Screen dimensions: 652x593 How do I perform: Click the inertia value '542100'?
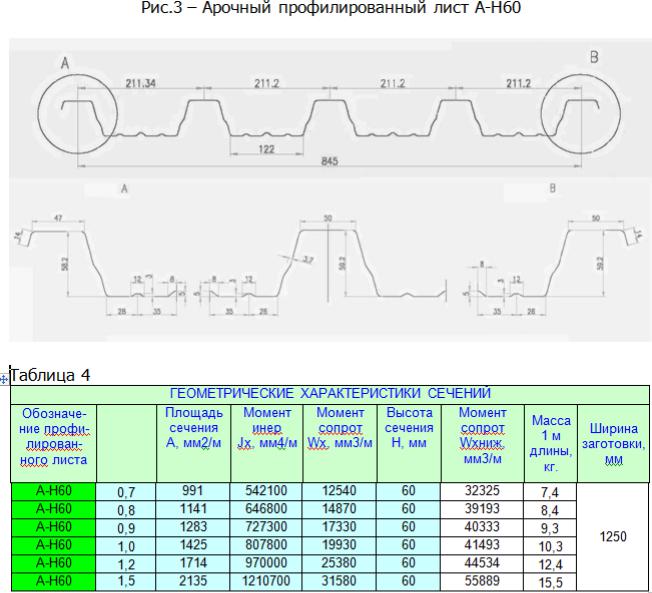click(266, 491)
